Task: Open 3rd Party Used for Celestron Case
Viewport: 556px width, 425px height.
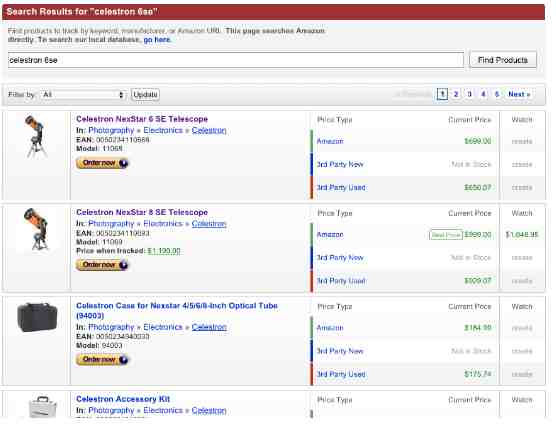Action: [x=341, y=374]
